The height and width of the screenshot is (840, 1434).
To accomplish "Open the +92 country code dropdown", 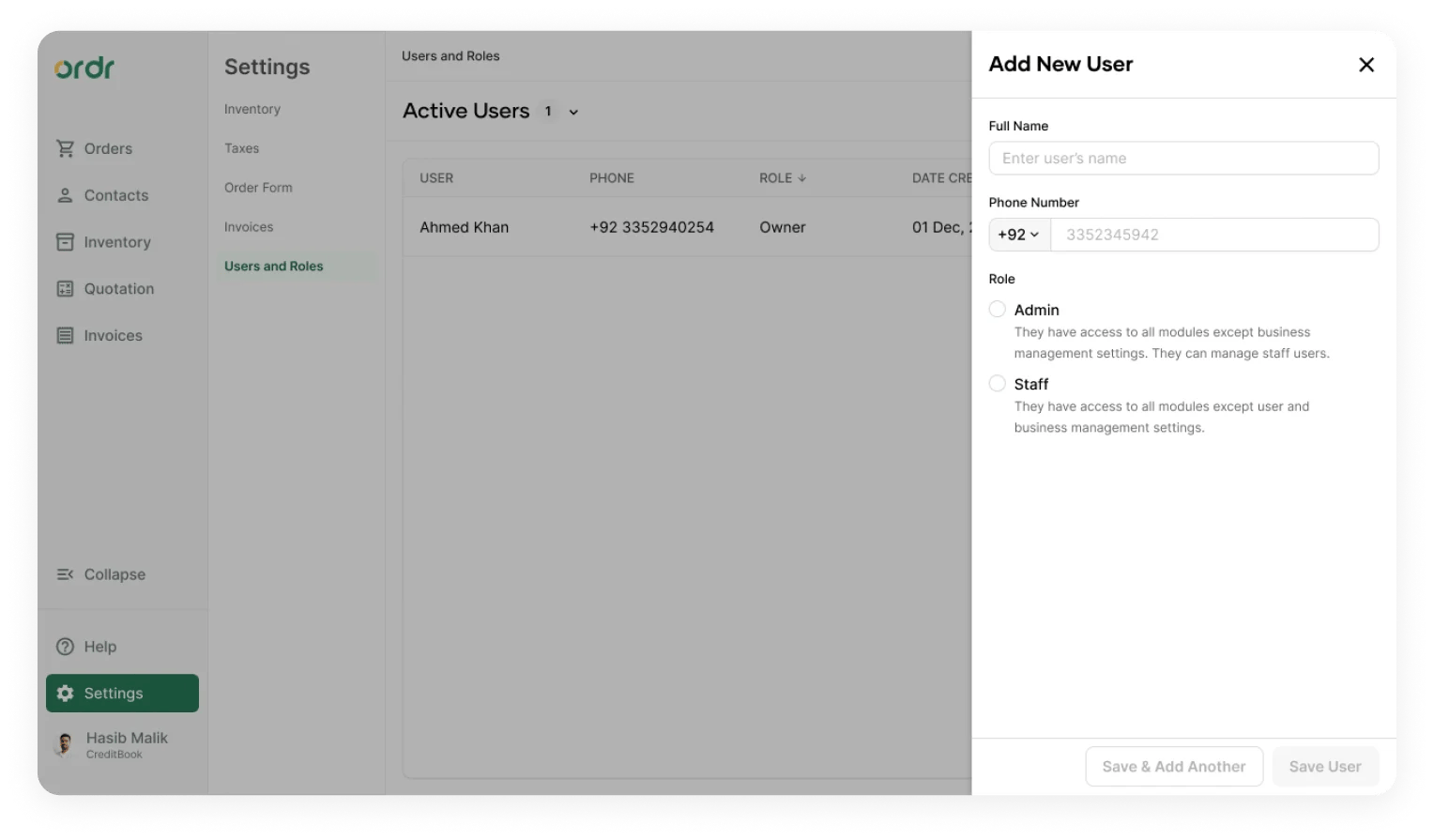I will click(1019, 235).
